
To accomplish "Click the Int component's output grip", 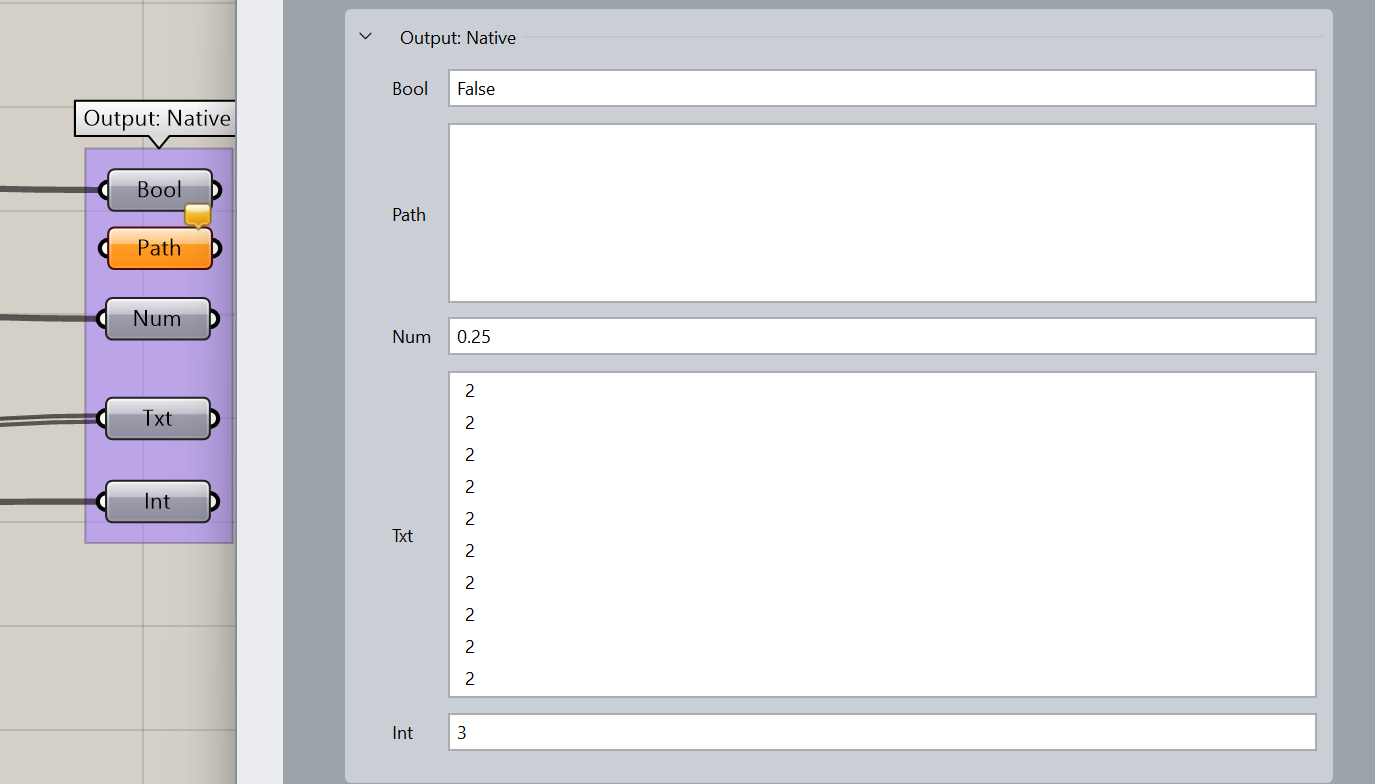I will 215,501.
